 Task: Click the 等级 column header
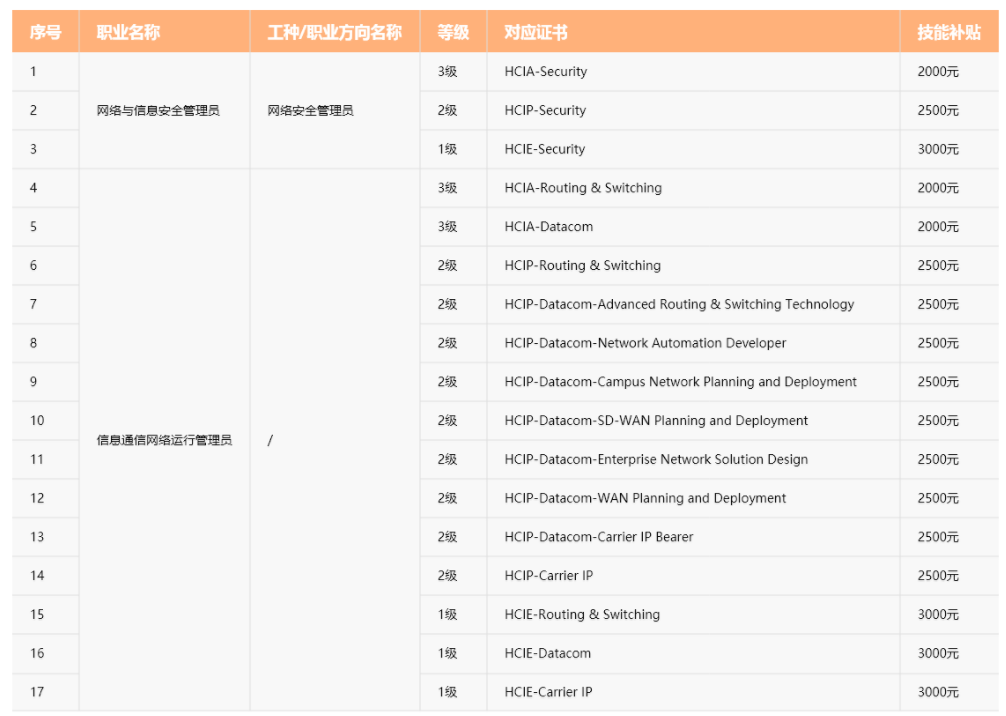[x=453, y=32]
